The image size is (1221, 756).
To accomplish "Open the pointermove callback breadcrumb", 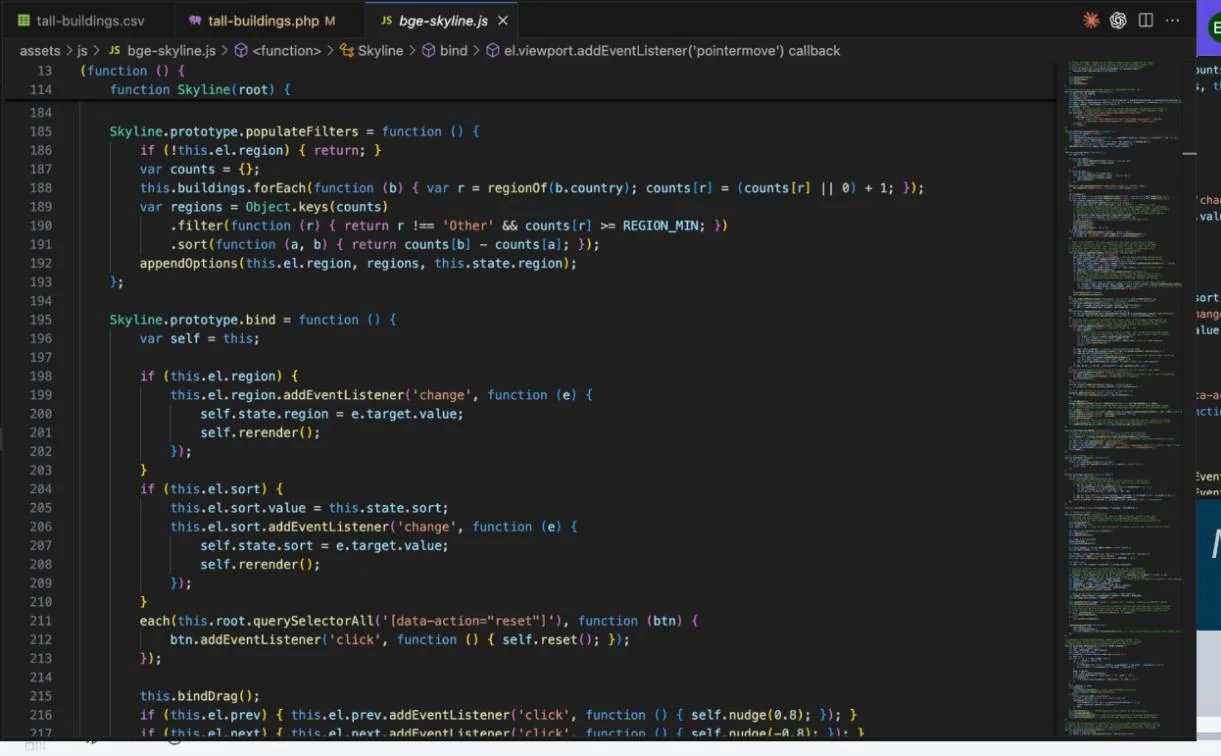I will pyautogui.click(x=672, y=50).
